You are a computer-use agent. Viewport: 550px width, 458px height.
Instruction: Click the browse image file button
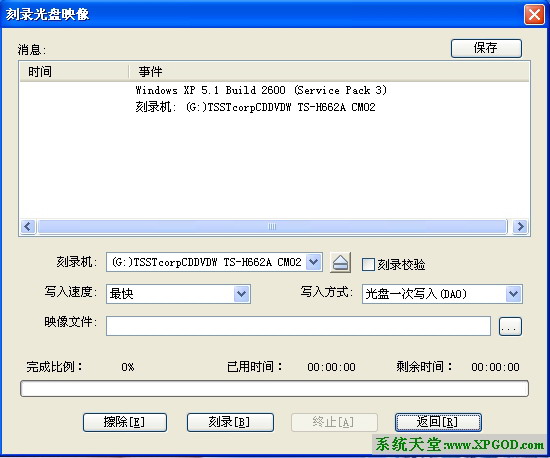pos(510,326)
